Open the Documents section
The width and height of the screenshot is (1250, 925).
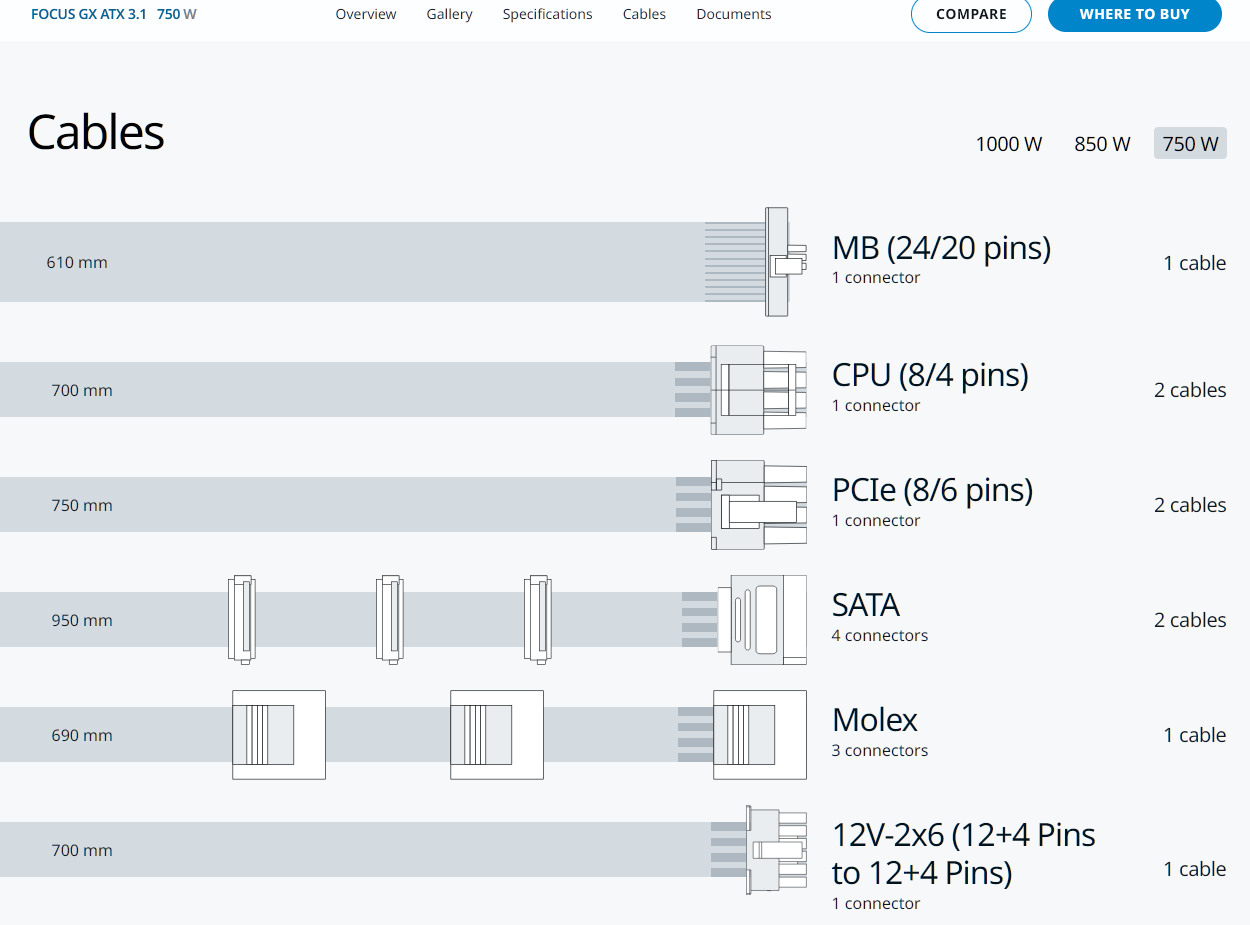tap(734, 14)
